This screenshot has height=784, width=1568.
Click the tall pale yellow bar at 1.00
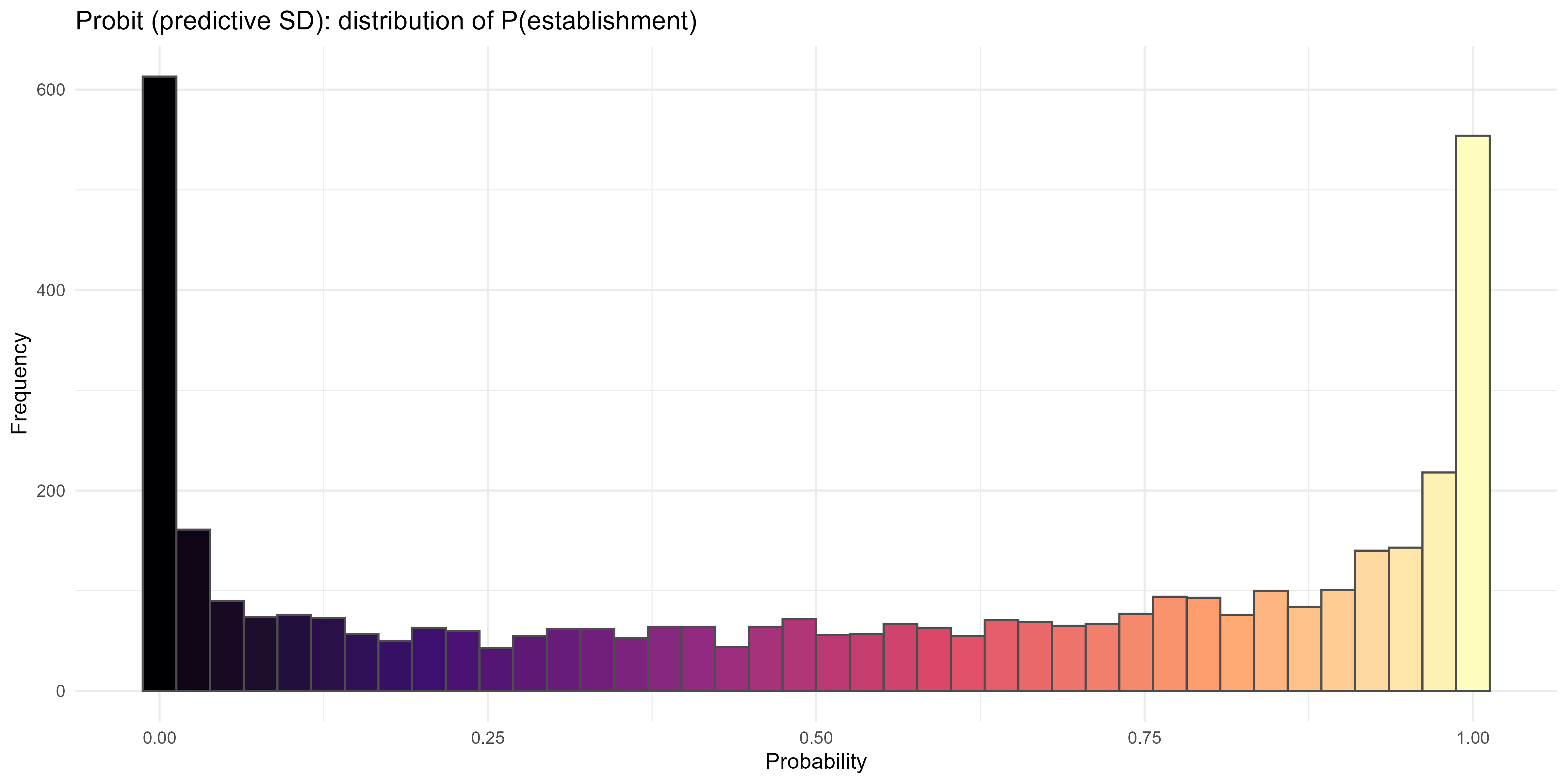(x=1472, y=414)
